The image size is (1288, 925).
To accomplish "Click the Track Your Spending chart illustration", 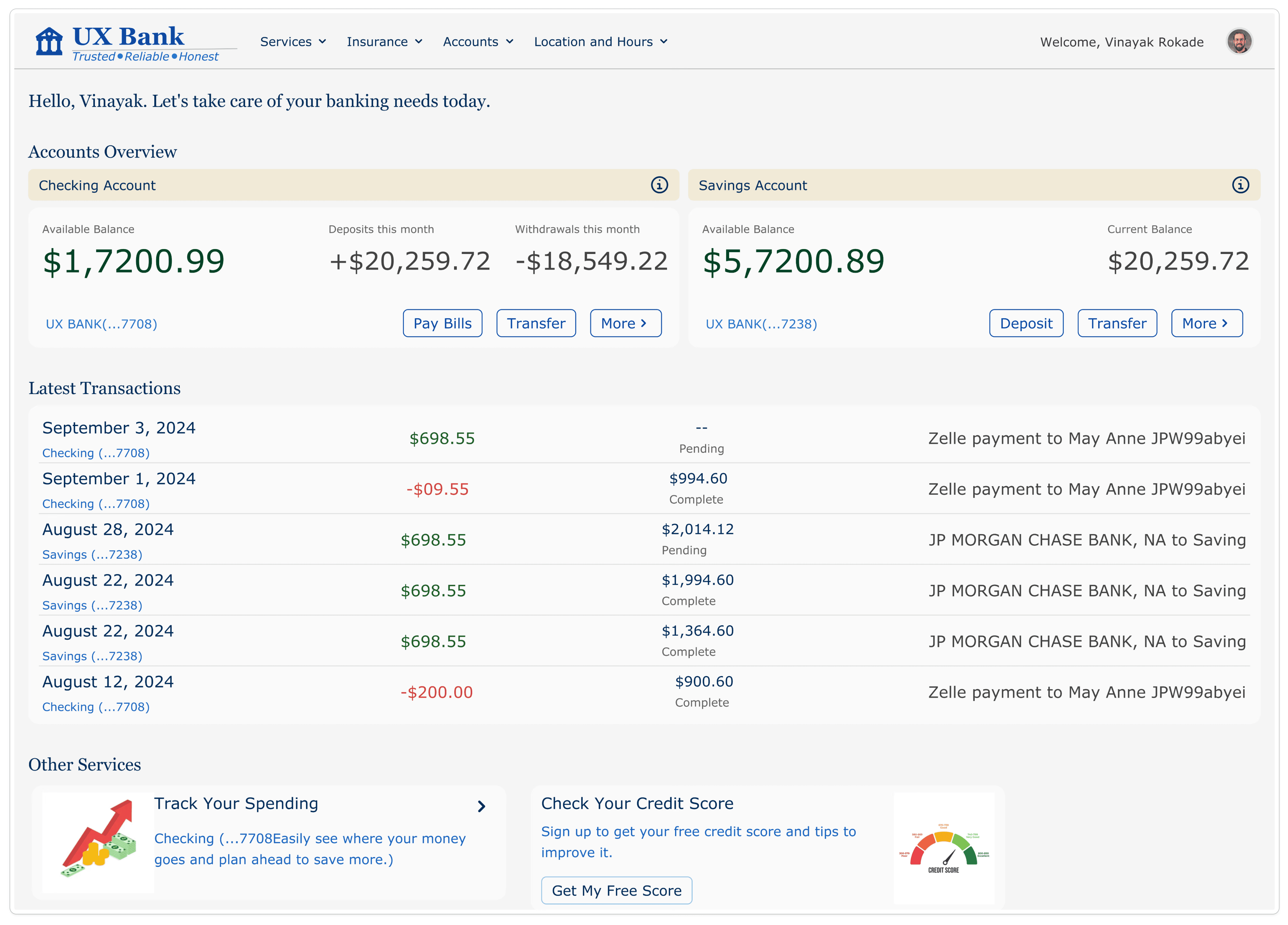I will 98,843.
